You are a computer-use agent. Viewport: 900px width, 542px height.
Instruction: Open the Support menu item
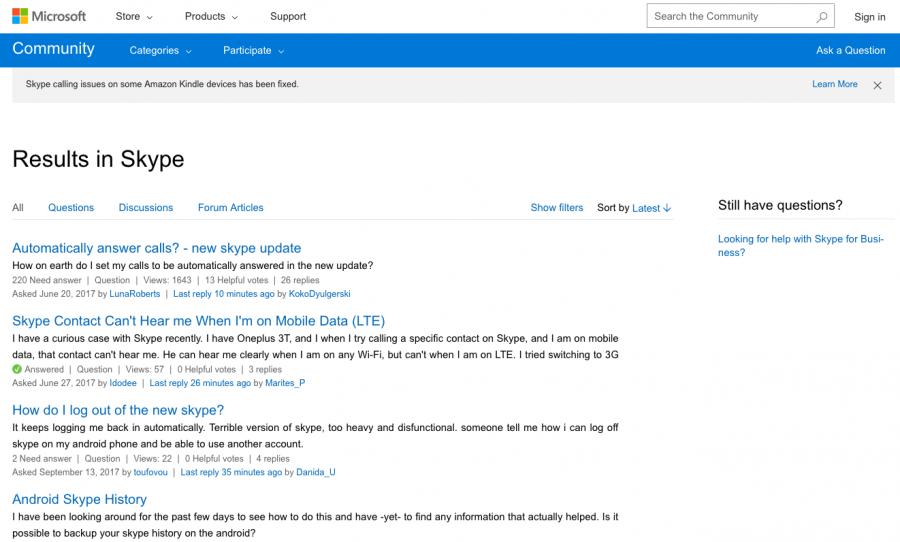(x=288, y=17)
